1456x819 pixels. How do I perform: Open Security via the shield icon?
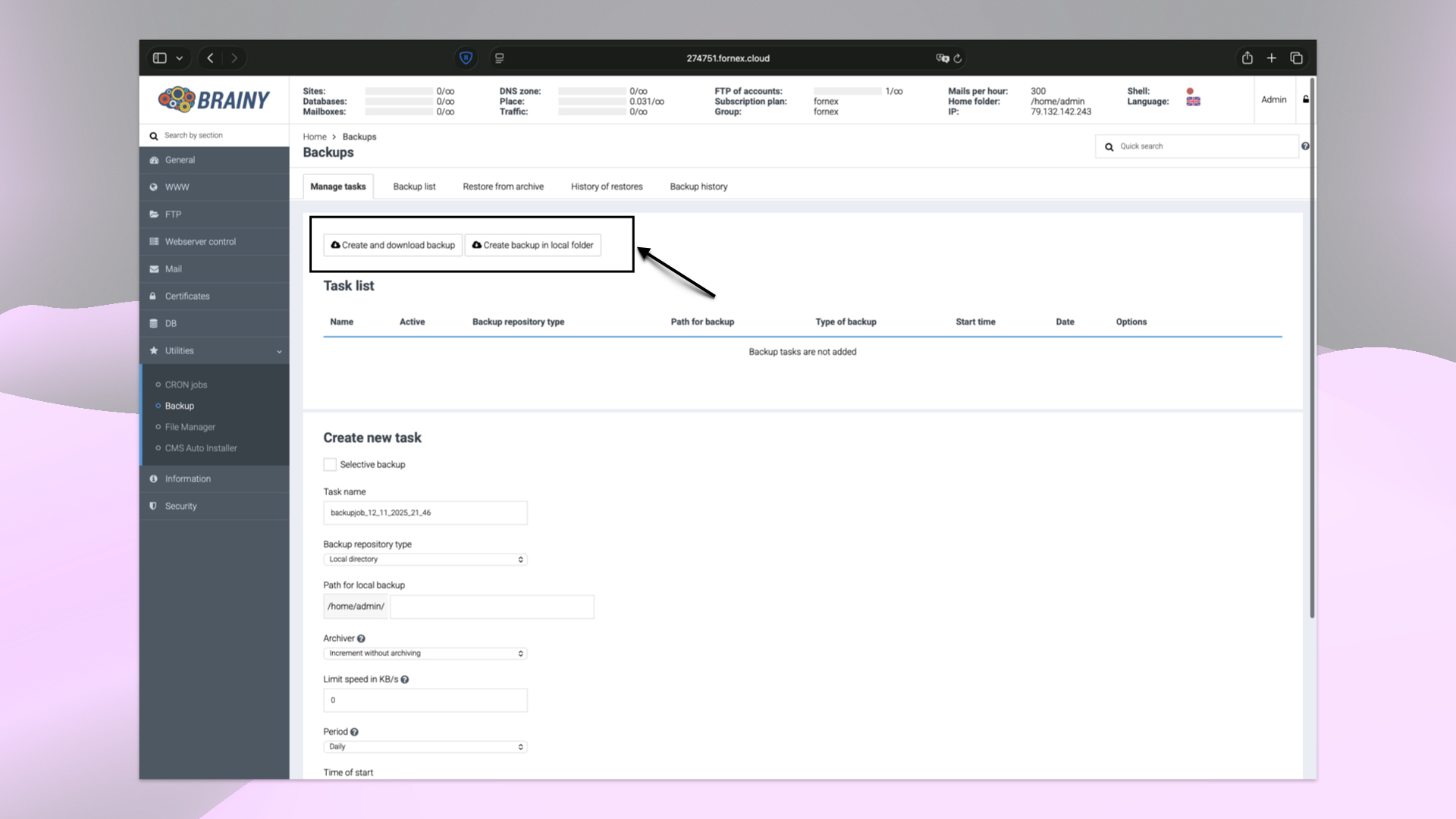pyautogui.click(x=154, y=506)
